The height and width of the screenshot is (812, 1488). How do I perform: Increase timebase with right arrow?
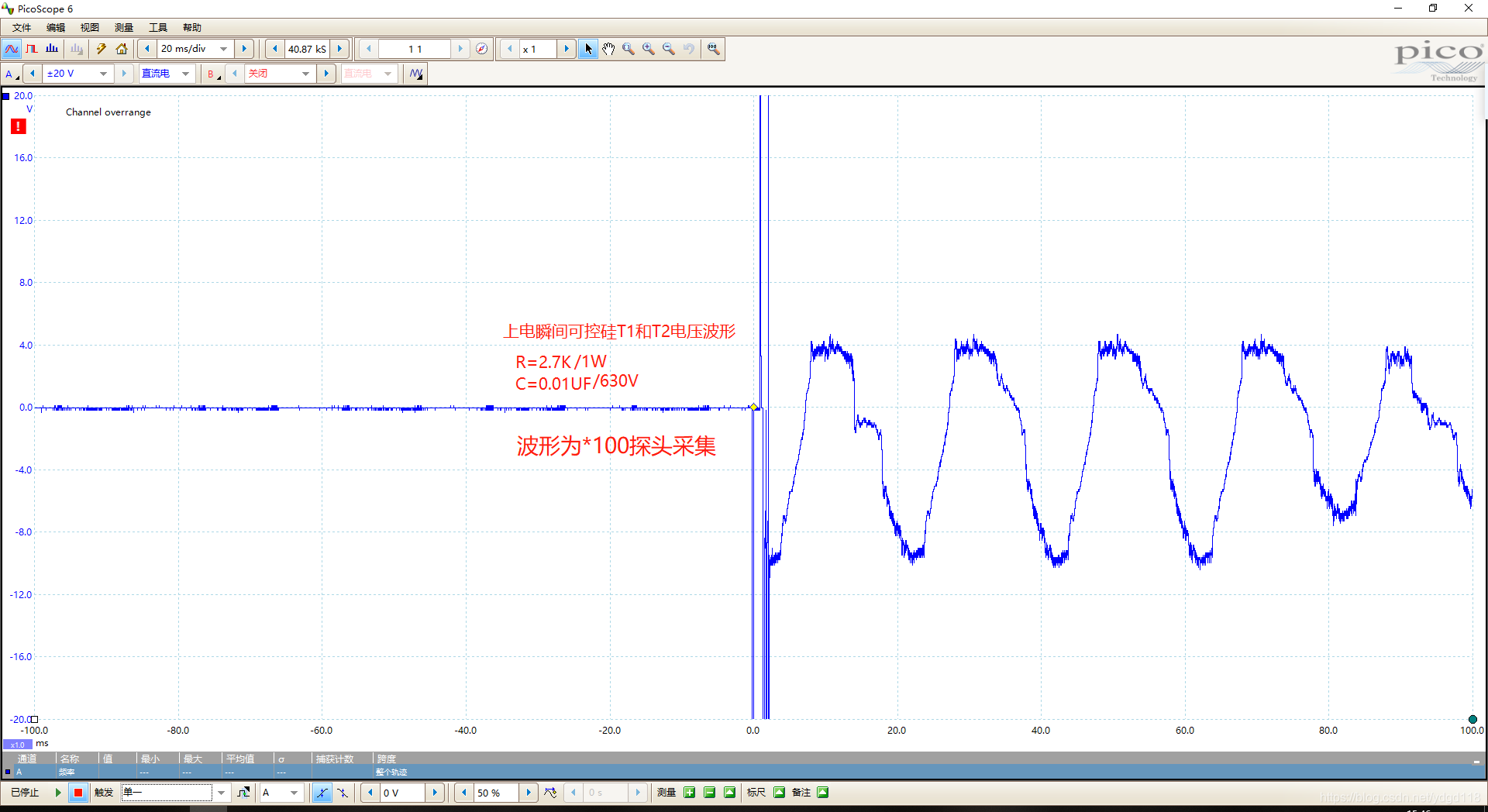244,49
